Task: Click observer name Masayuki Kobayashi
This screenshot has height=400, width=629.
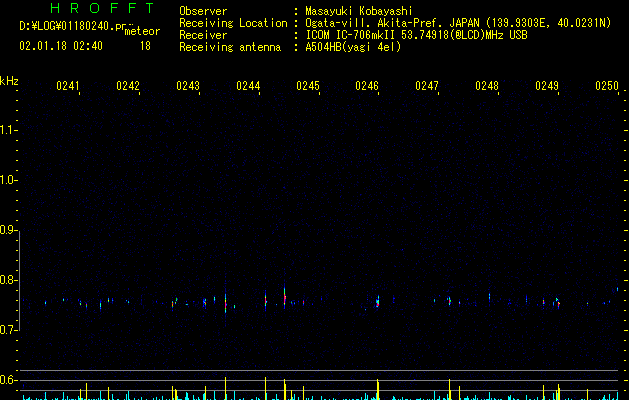Action: [359, 11]
